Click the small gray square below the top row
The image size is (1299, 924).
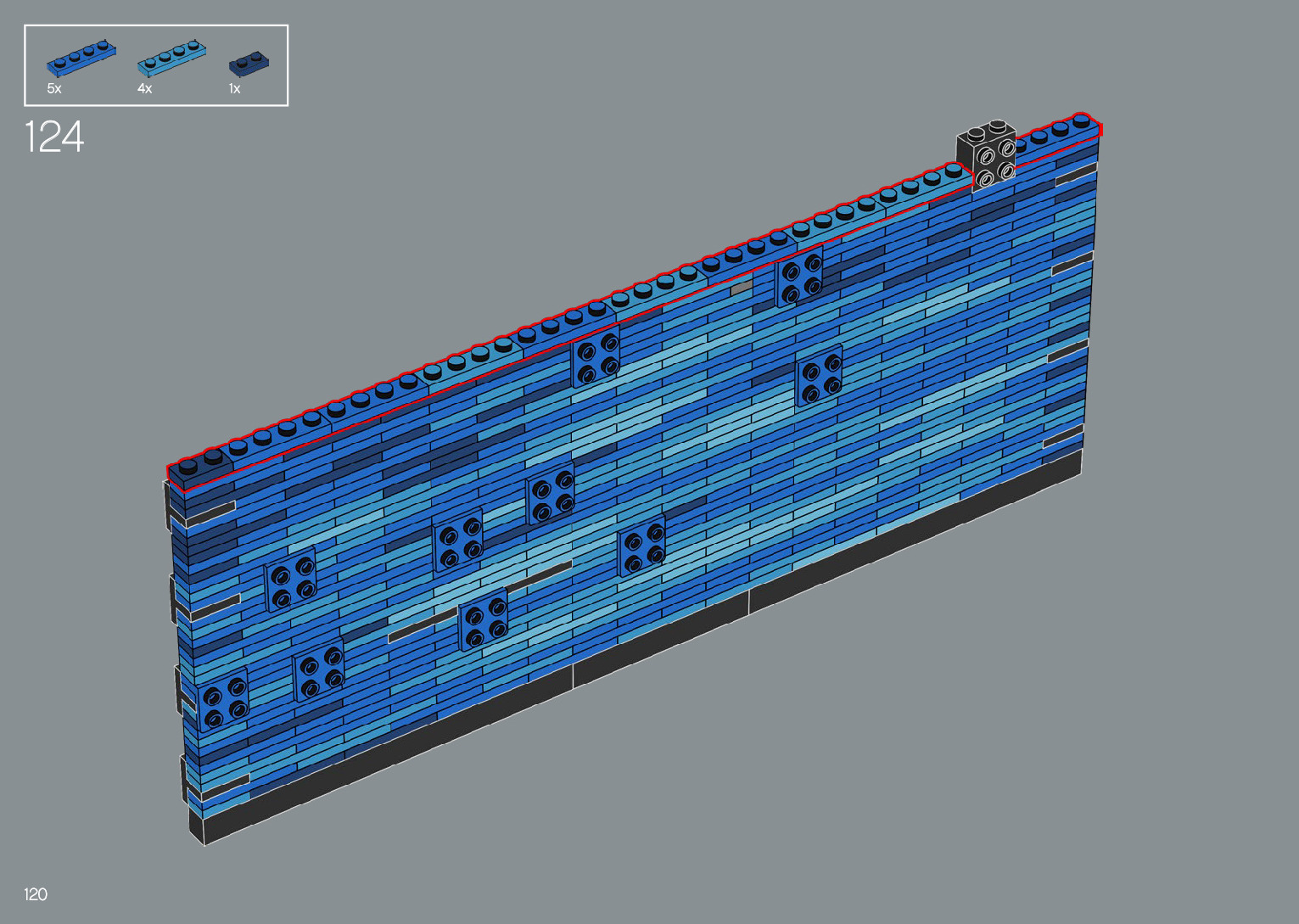pyautogui.click(x=741, y=288)
